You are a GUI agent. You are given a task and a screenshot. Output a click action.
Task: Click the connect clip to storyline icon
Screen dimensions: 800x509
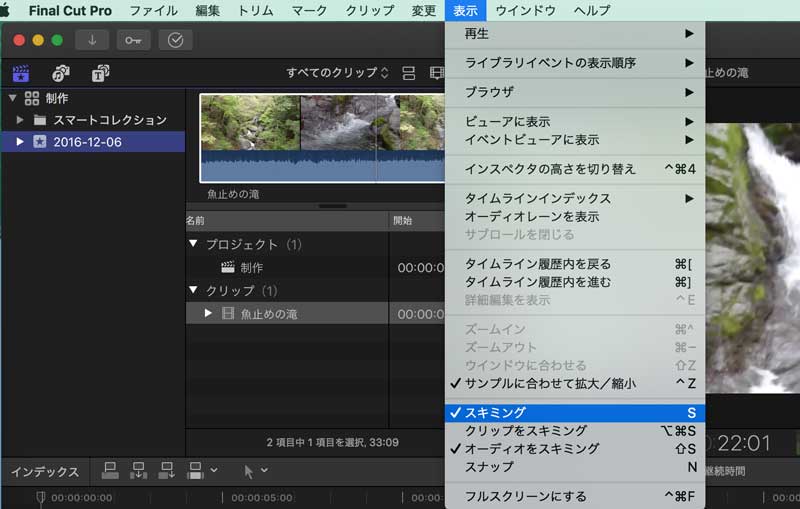(x=110, y=470)
